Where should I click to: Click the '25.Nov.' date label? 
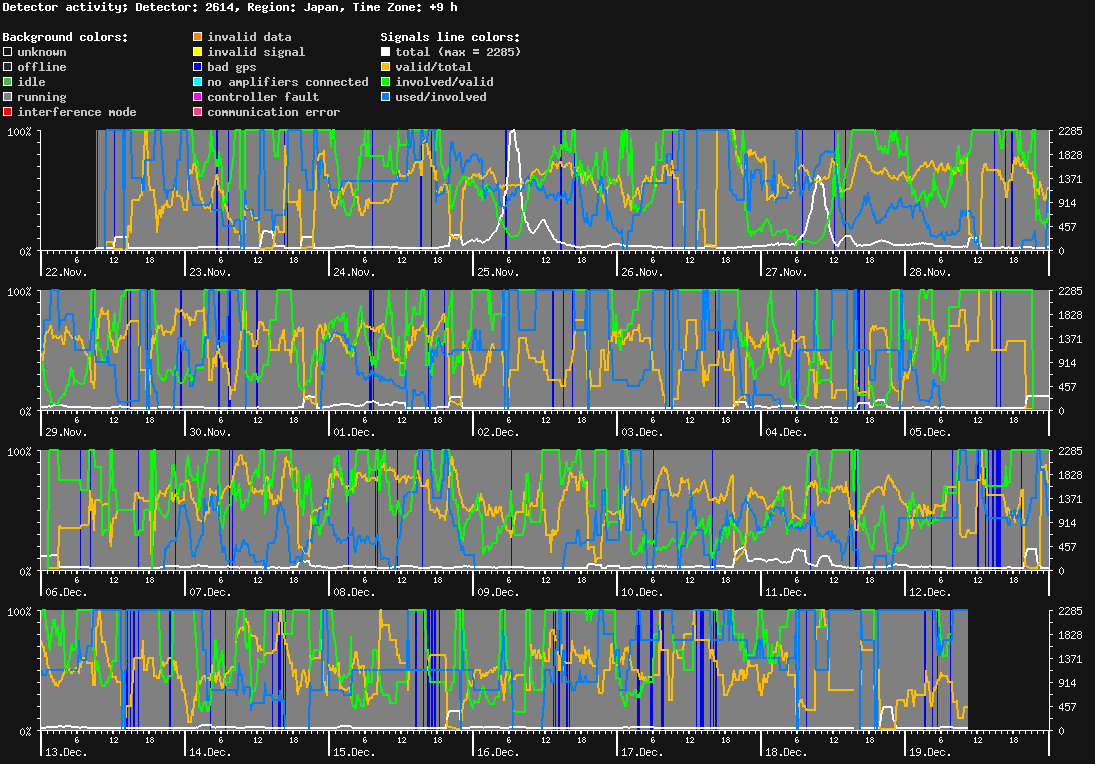coord(498,272)
